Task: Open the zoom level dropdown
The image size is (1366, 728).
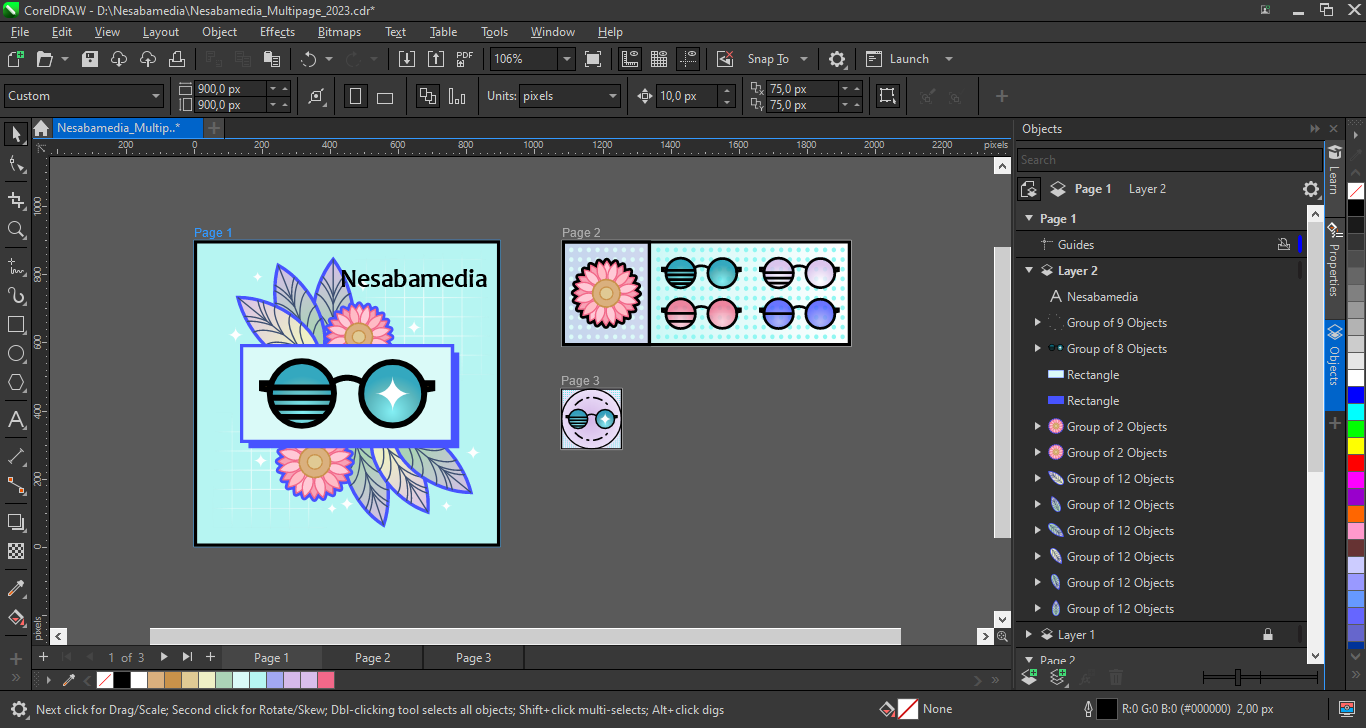Action: [566, 59]
